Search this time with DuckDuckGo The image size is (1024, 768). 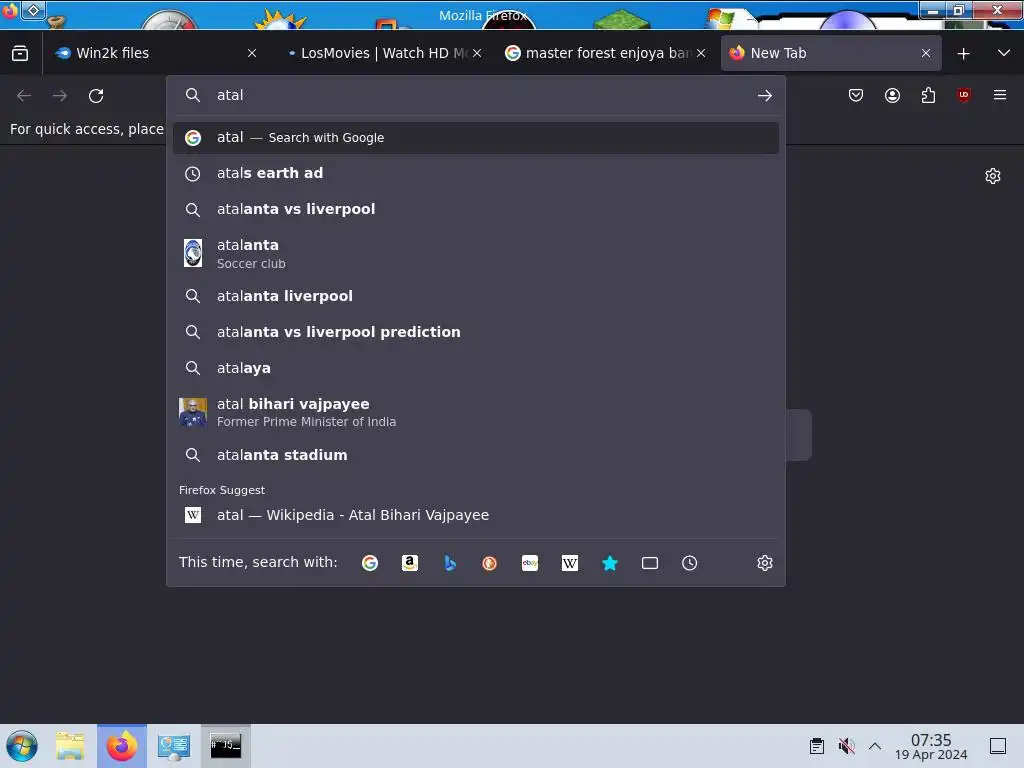tap(489, 563)
